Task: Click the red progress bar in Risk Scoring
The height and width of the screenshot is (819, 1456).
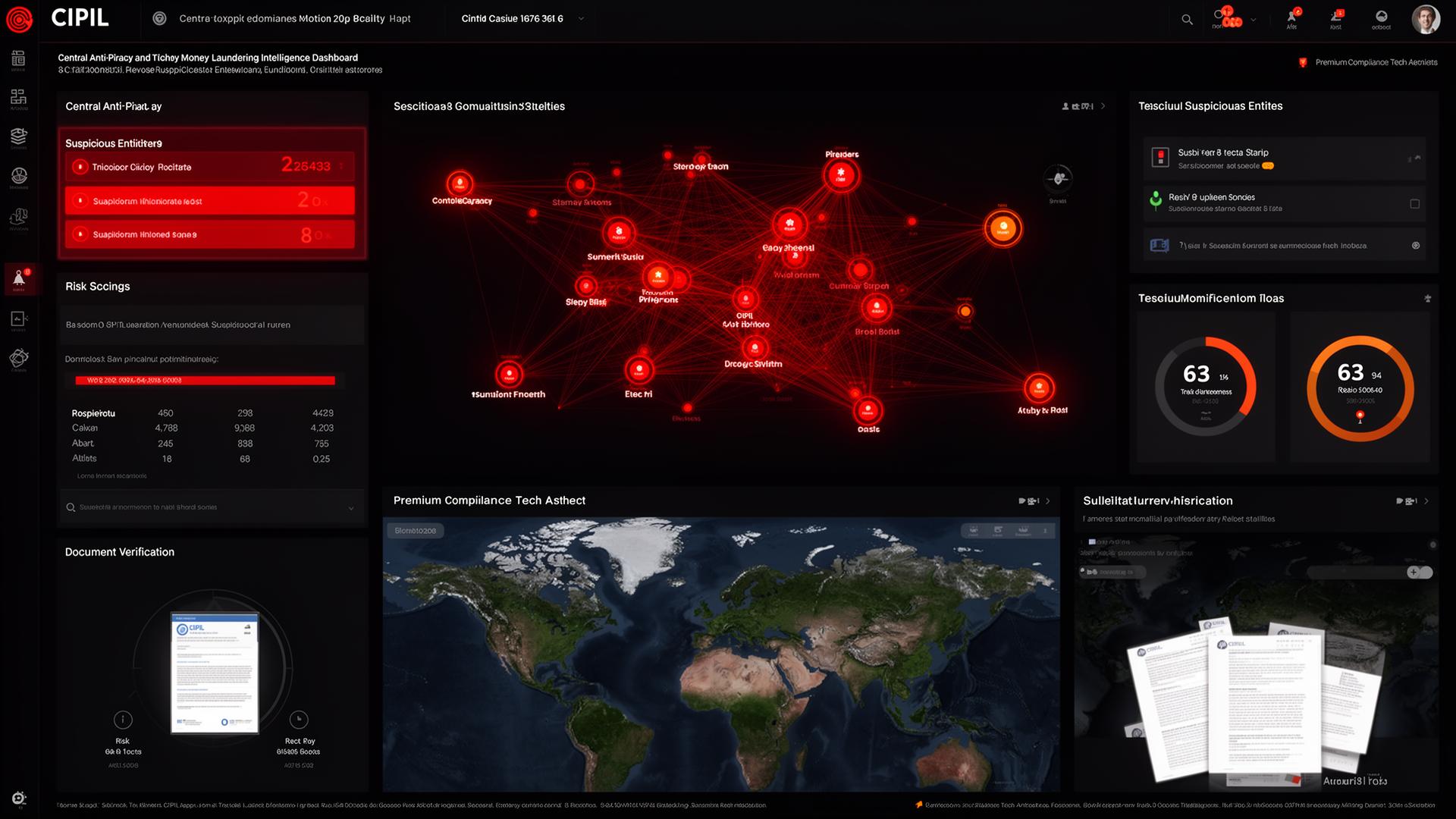Action: click(205, 381)
